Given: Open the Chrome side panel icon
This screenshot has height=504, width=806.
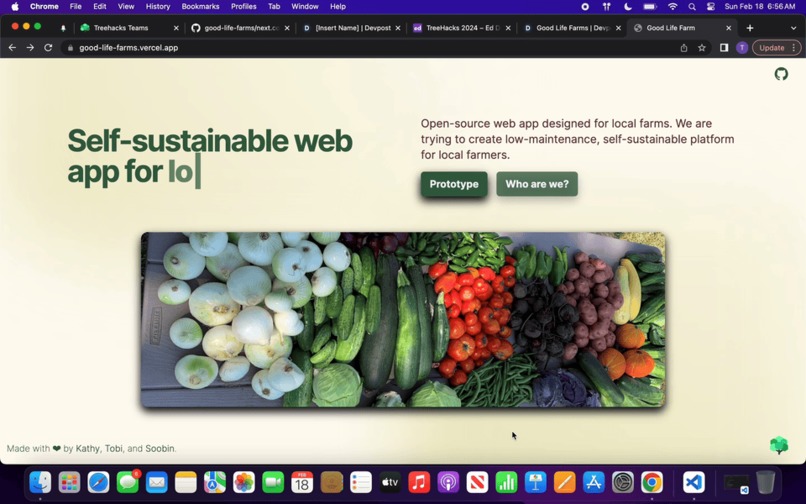Looking at the screenshot, I should (x=724, y=48).
